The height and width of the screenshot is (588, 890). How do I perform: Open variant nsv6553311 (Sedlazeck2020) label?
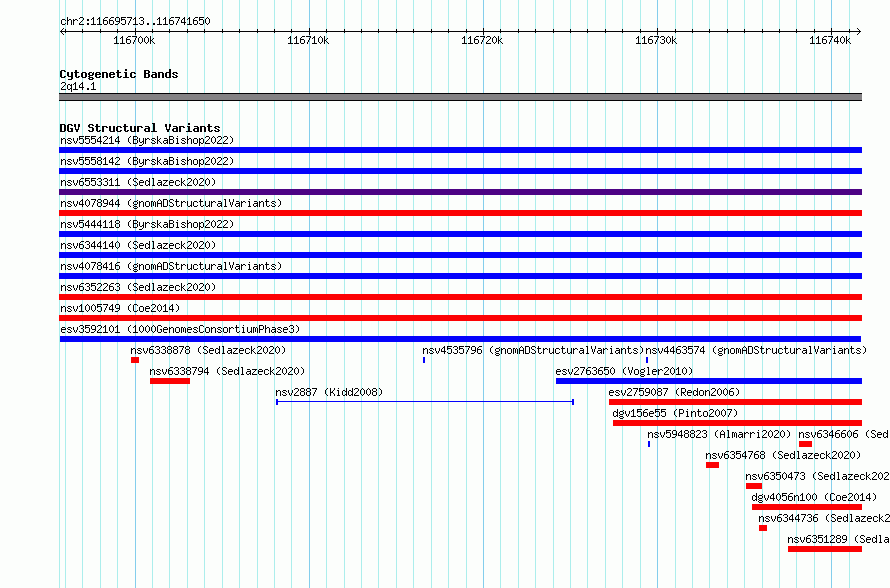(138, 182)
